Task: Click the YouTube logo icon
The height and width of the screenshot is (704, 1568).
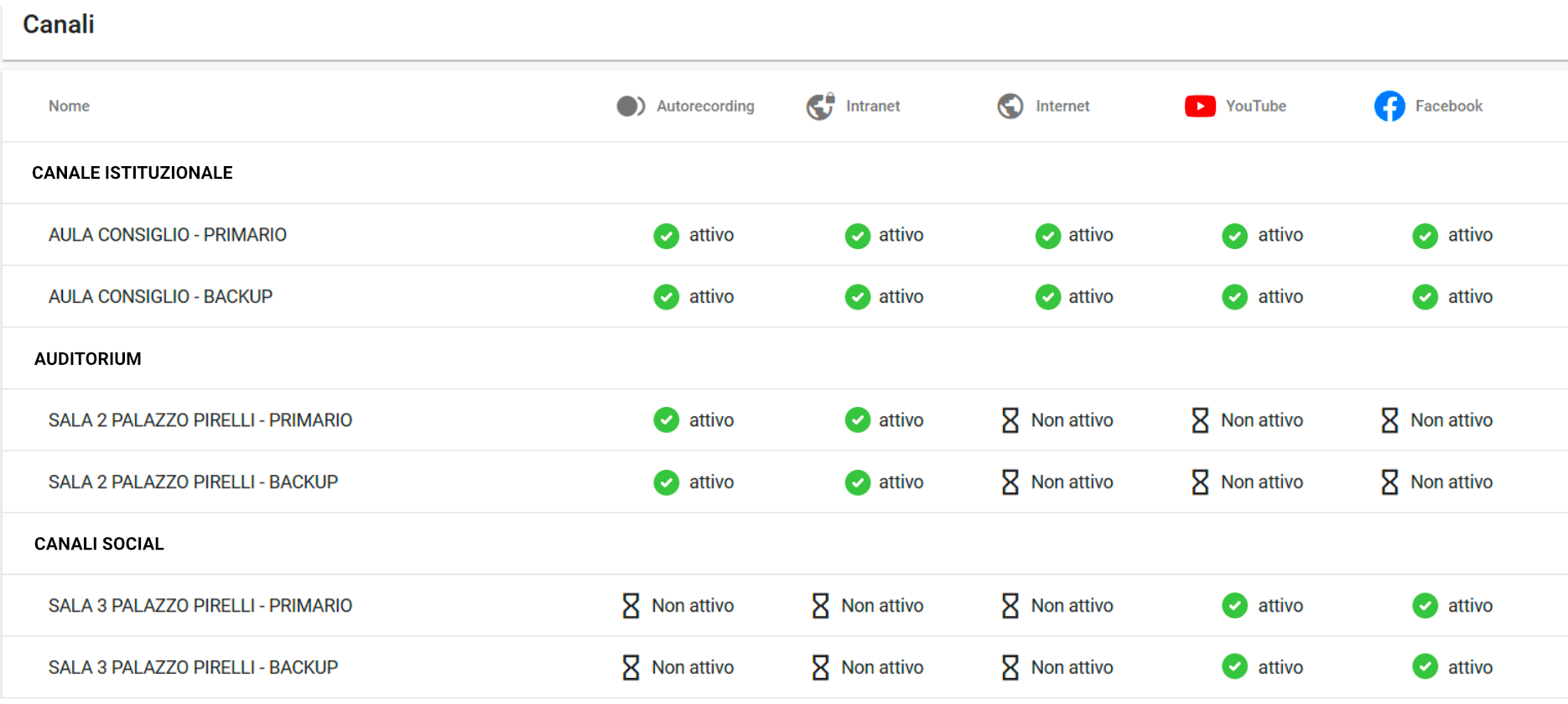Action: tap(1200, 107)
